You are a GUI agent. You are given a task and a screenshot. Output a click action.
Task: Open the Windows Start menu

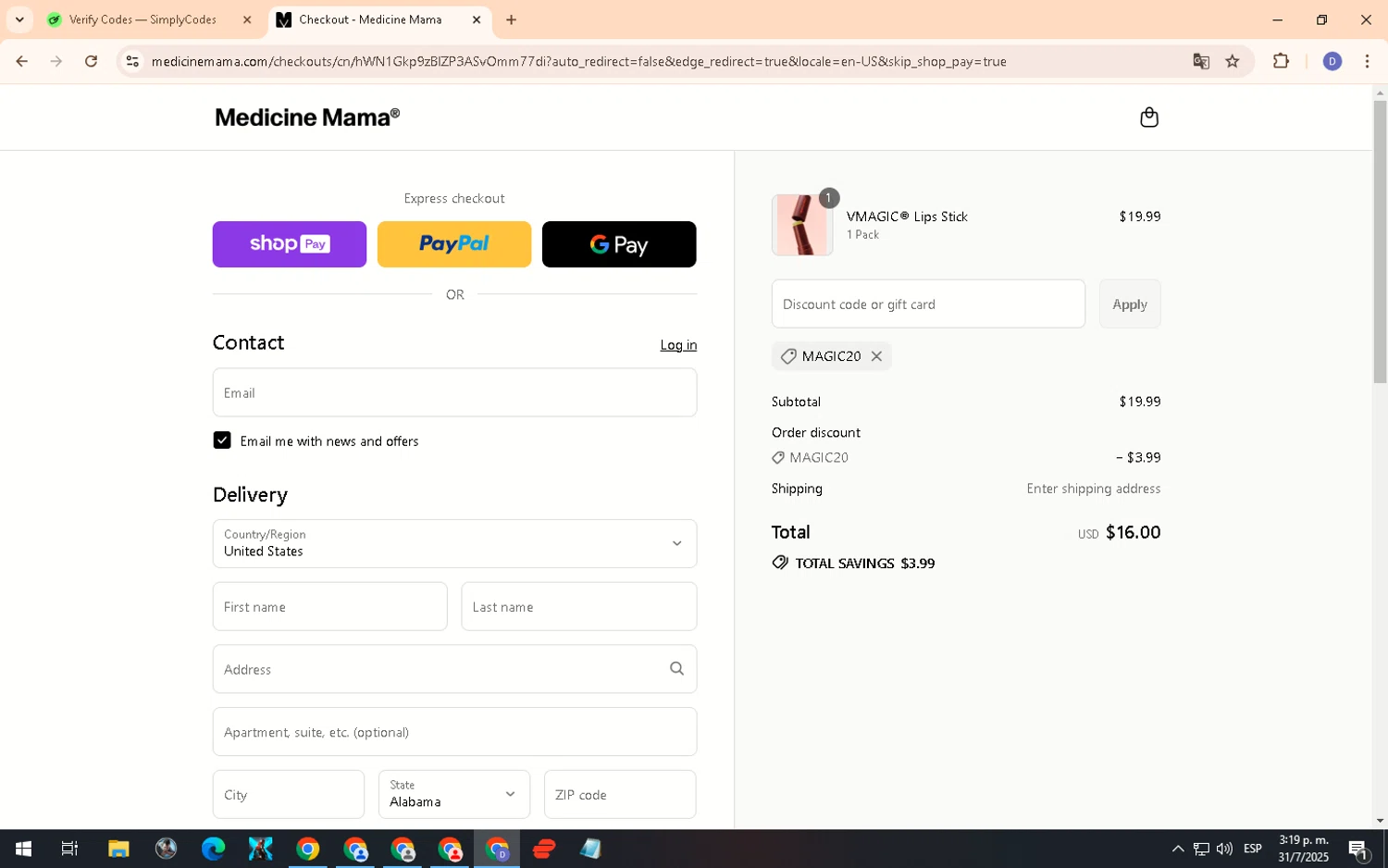(x=23, y=849)
